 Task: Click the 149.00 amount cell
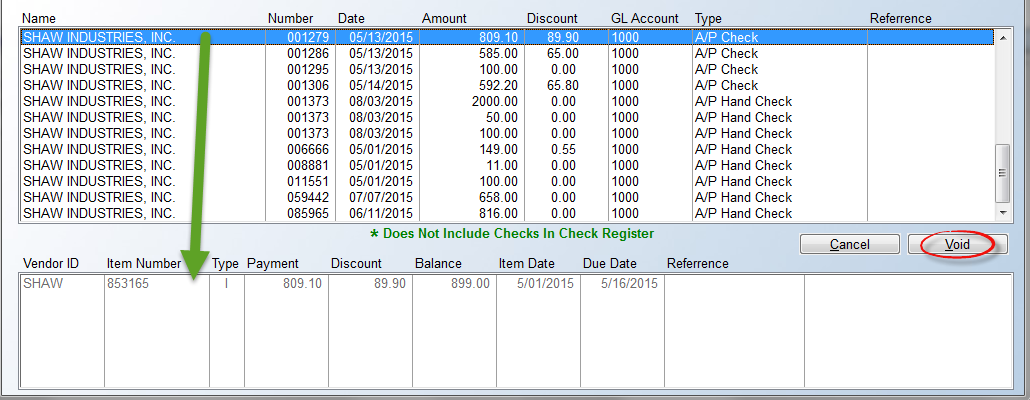pos(498,149)
